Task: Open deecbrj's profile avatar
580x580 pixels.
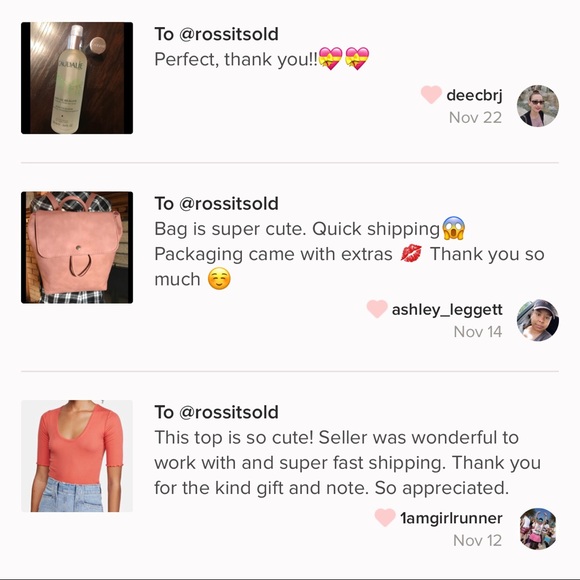Action: point(537,106)
